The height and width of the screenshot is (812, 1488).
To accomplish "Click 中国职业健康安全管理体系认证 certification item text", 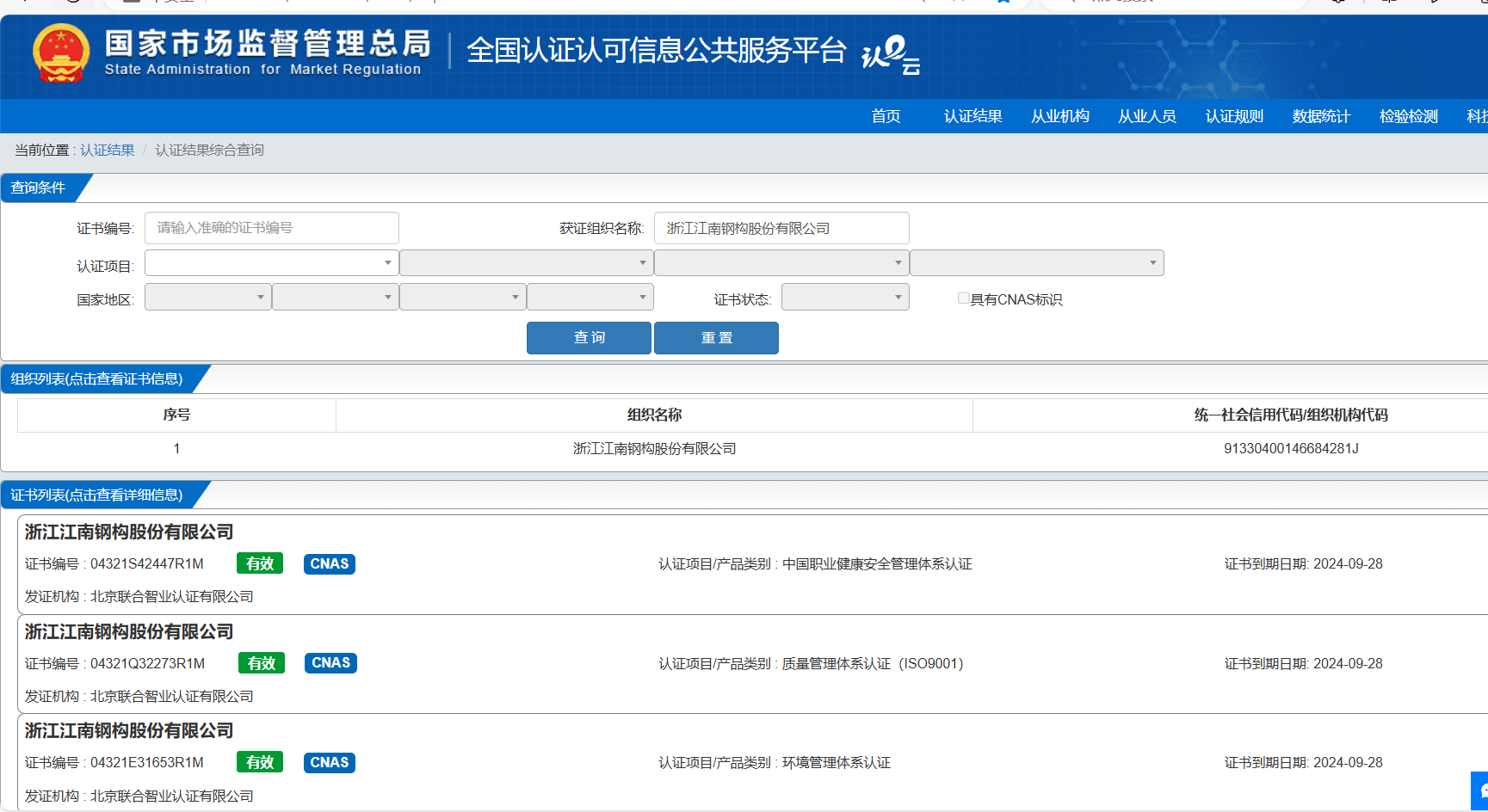I will [x=877, y=563].
